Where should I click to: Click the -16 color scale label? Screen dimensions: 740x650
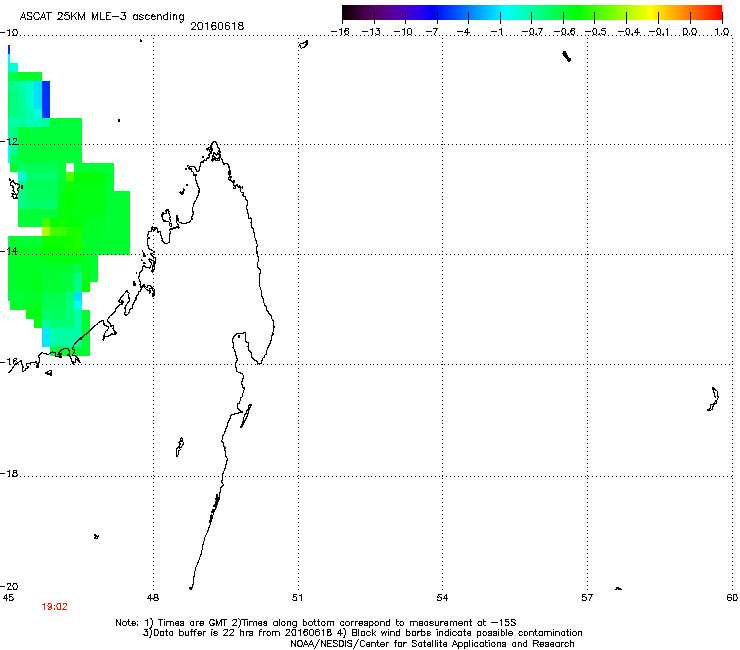pos(340,32)
